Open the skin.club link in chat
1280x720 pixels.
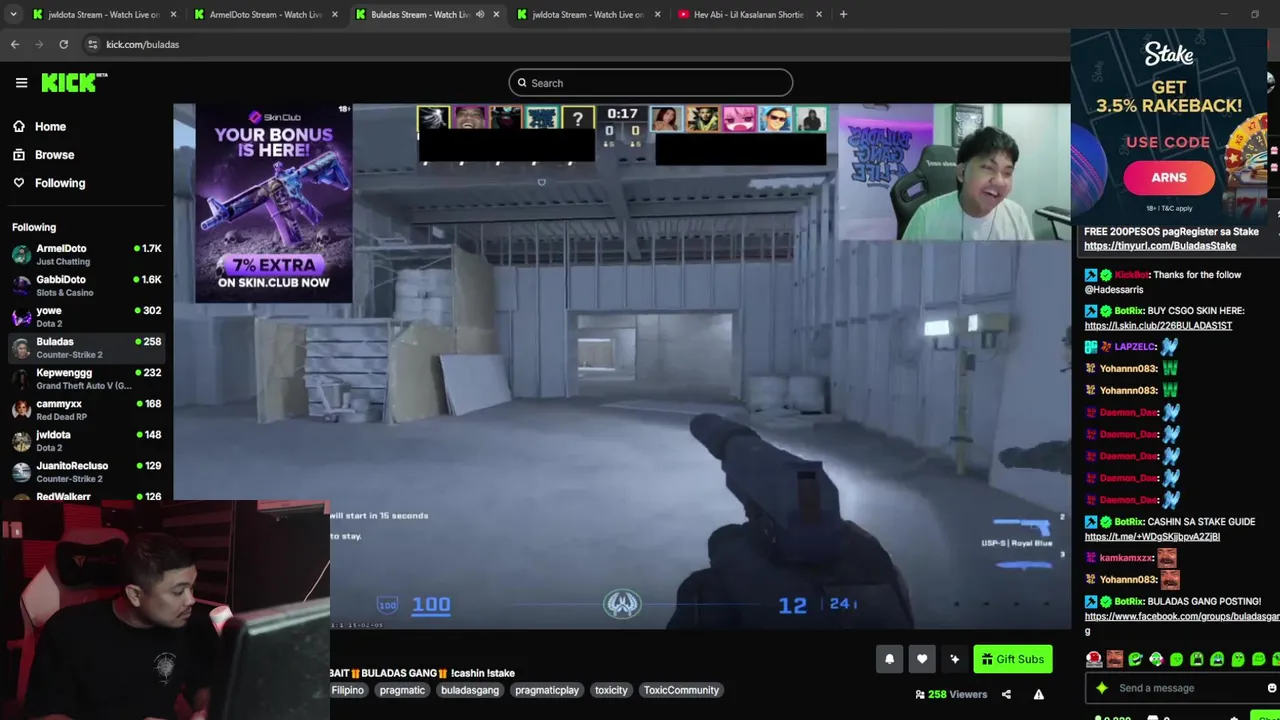[x=1158, y=325]
